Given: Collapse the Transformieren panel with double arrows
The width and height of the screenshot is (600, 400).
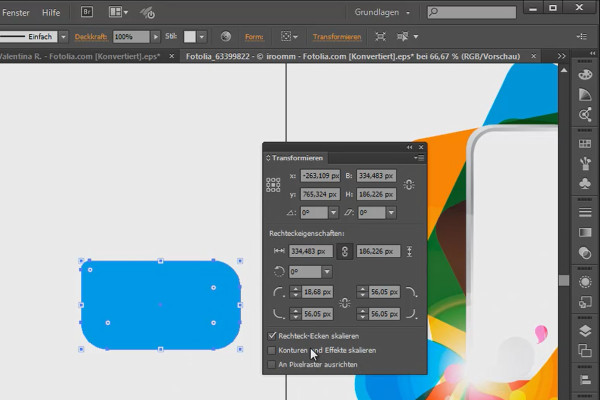Looking at the screenshot, I should (x=410, y=147).
